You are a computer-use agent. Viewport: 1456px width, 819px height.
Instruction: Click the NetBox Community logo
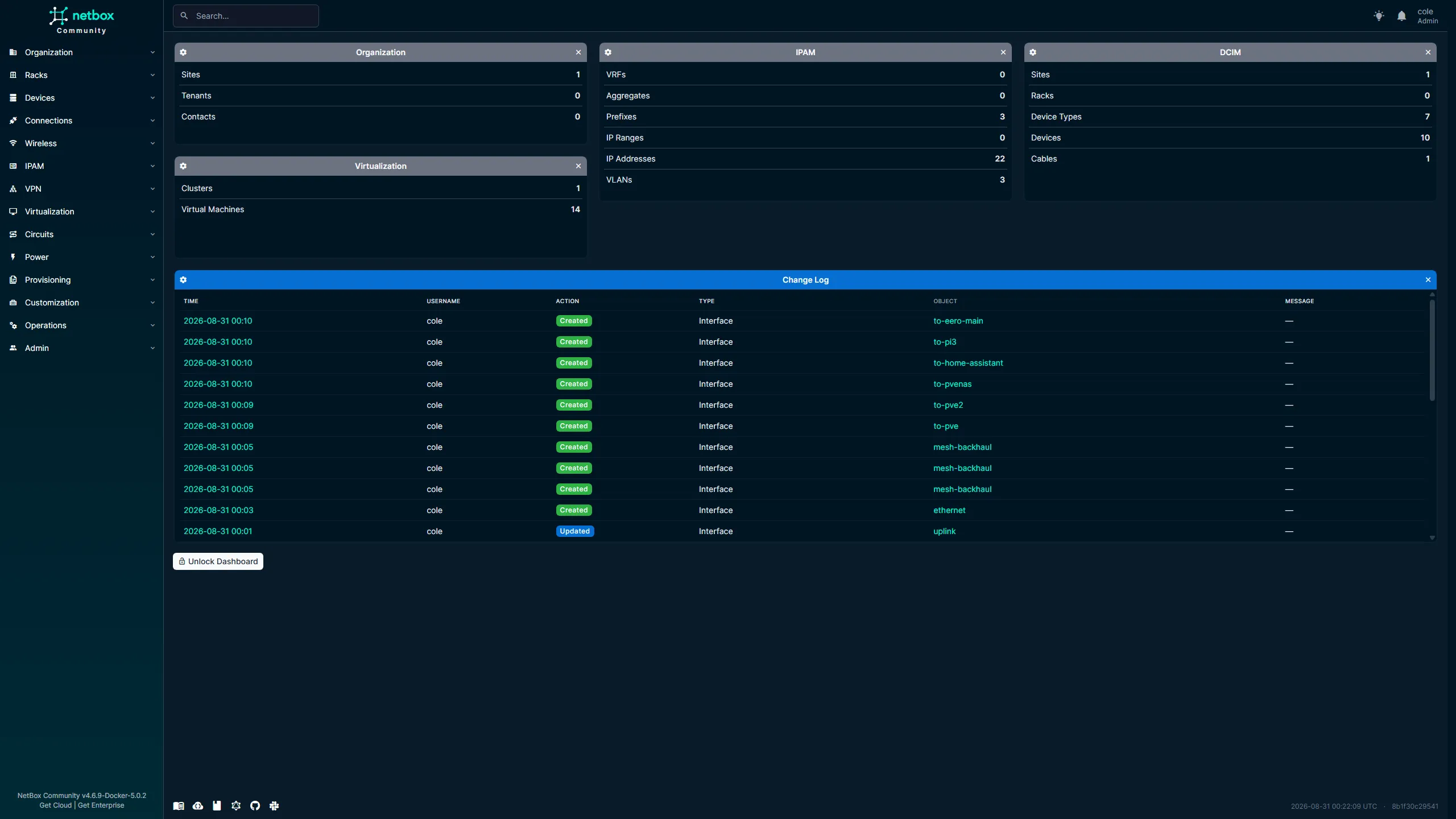(81, 20)
